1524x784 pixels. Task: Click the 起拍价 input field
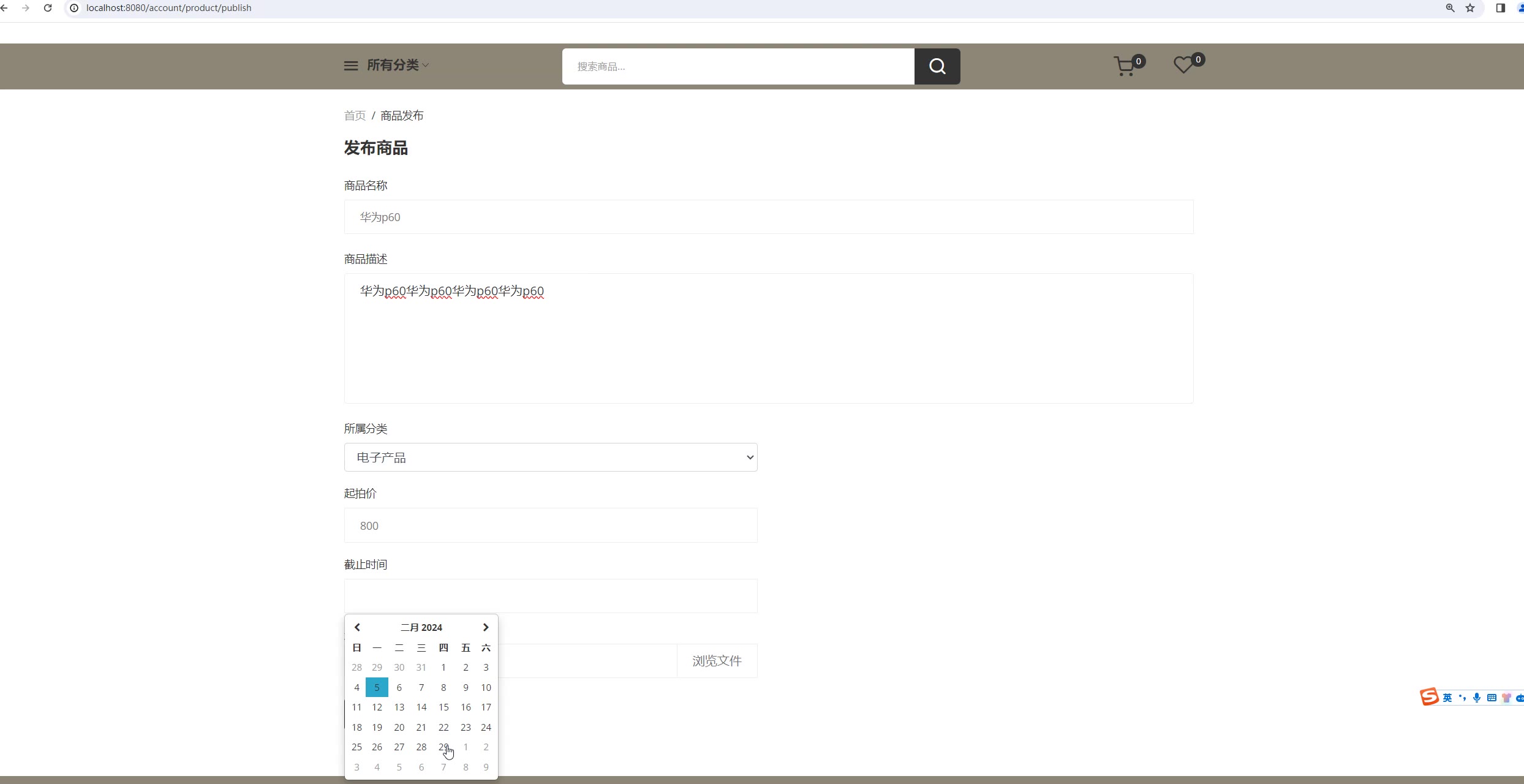click(x=551, y=526)
